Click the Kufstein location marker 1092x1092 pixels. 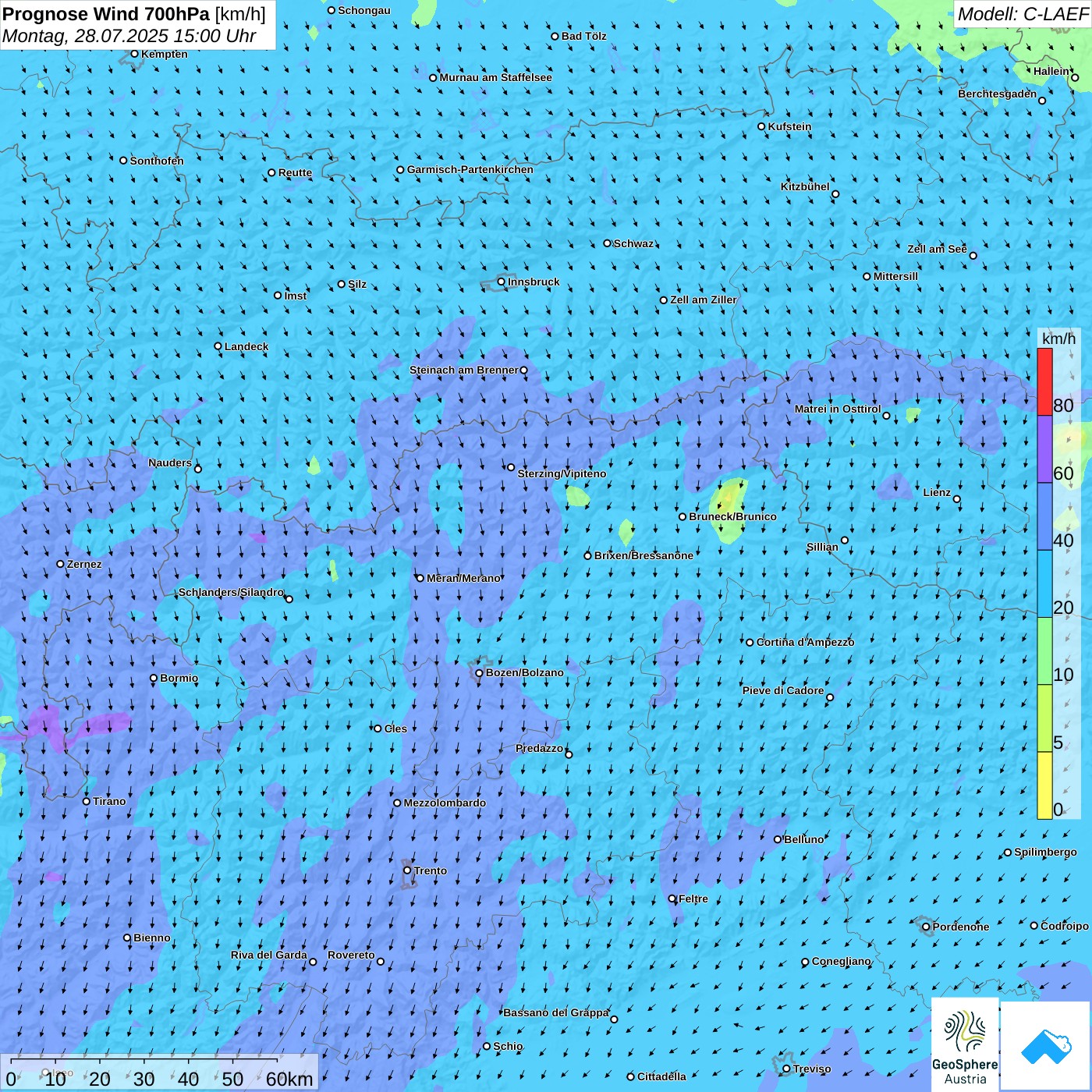click(x=762, y=126)
